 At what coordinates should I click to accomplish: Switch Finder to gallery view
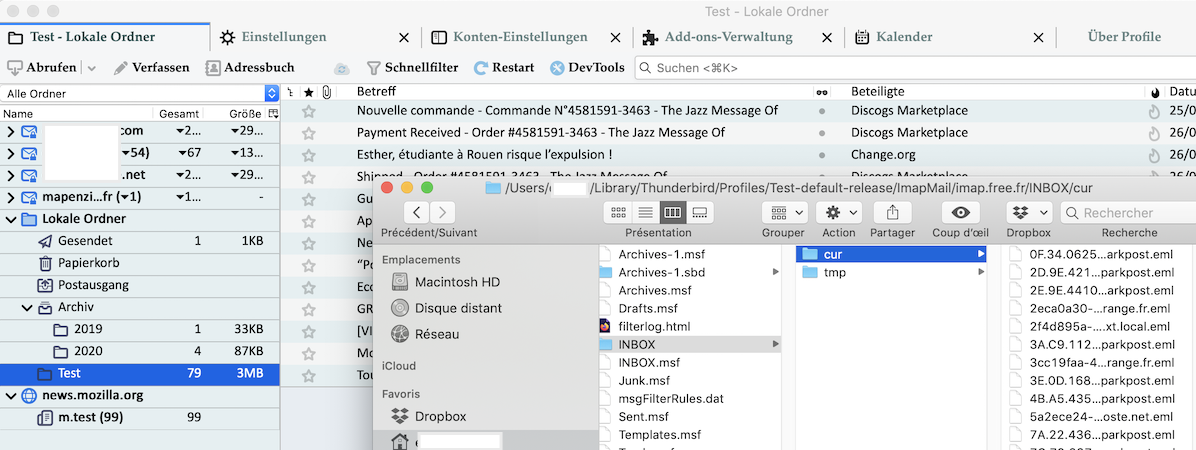699,212
